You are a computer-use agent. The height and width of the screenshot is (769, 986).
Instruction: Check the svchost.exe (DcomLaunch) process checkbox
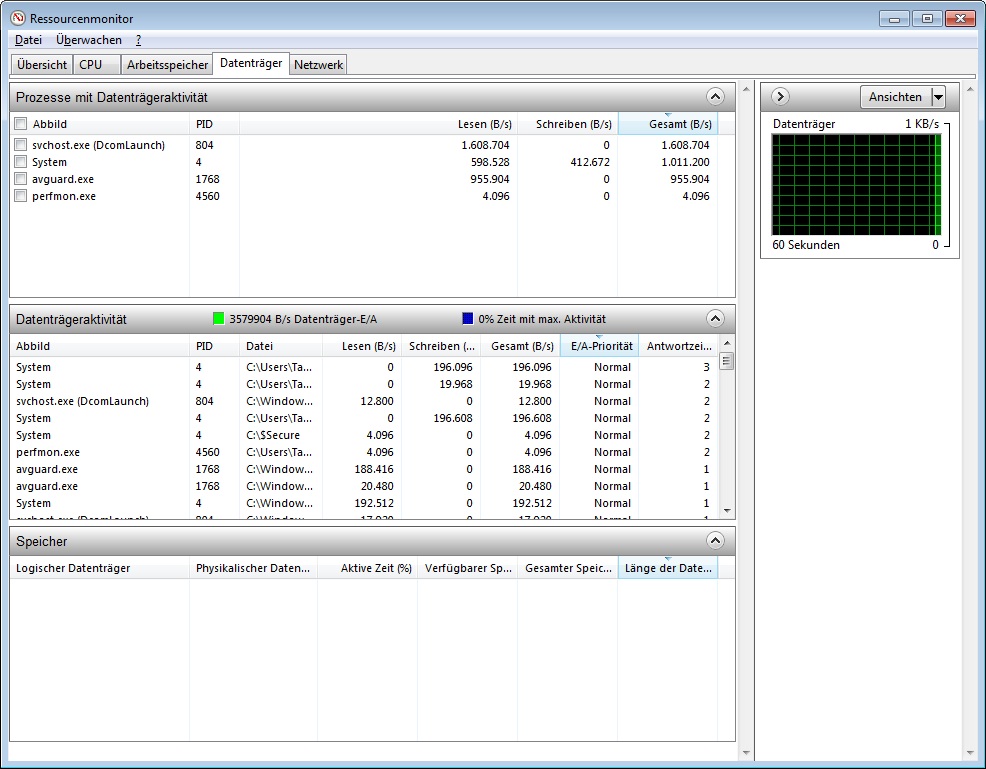21,145
